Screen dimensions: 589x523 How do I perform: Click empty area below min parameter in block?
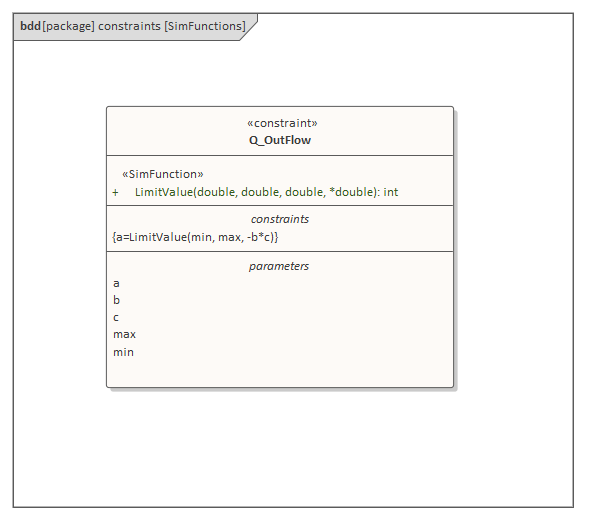coord(280,373)
